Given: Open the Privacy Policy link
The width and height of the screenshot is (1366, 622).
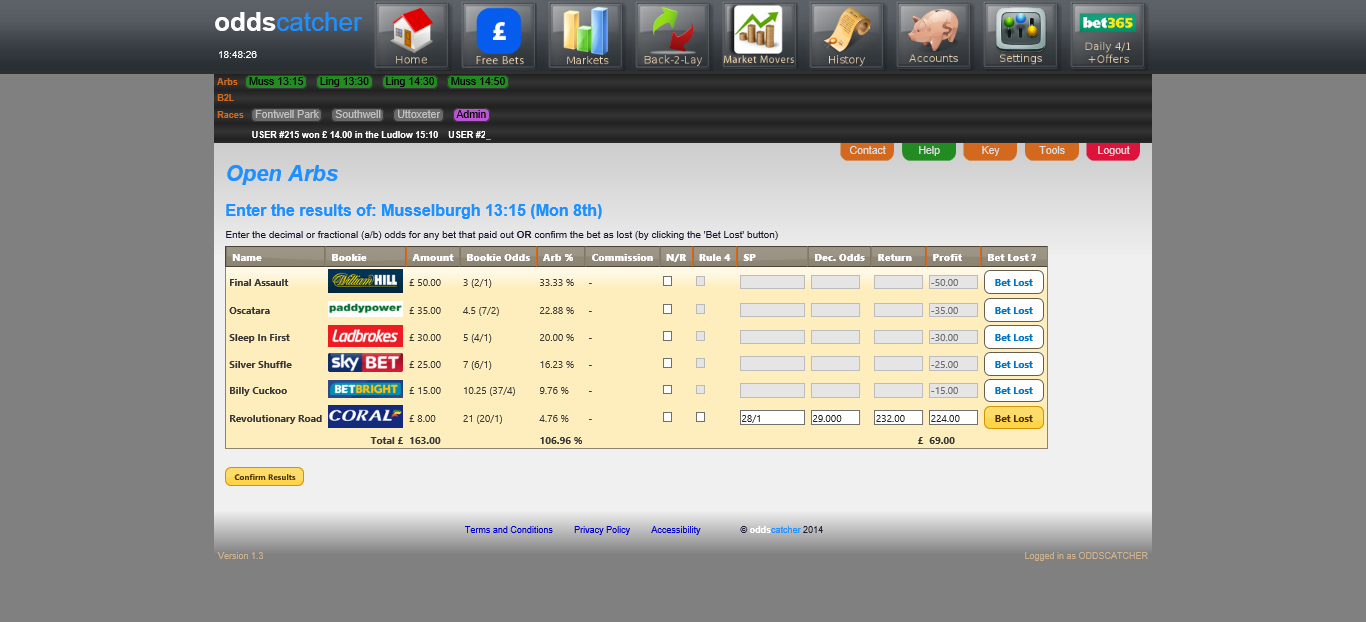Looking at the screenshot, I should (x=602, y=530).
